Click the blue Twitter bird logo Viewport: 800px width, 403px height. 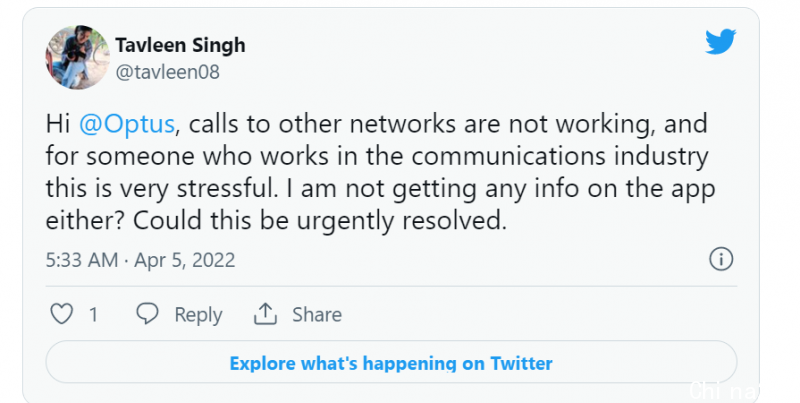tap(720, 41)
